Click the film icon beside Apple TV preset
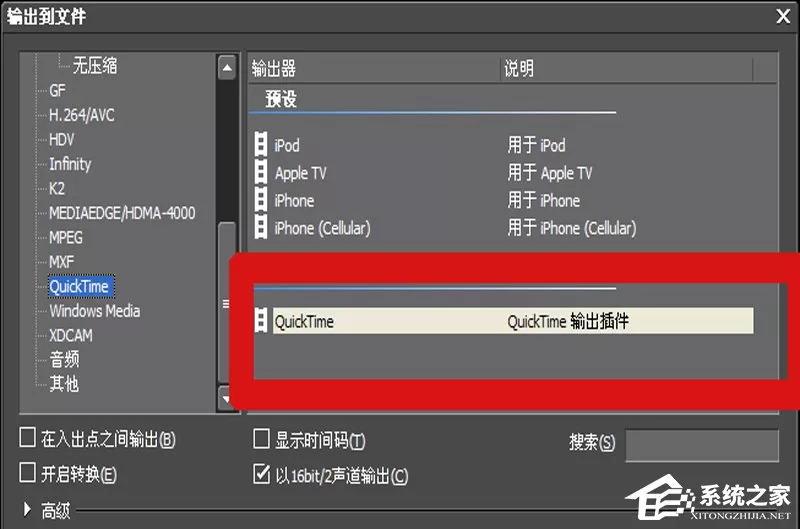The image size is (800, 529). coord(261,172)
